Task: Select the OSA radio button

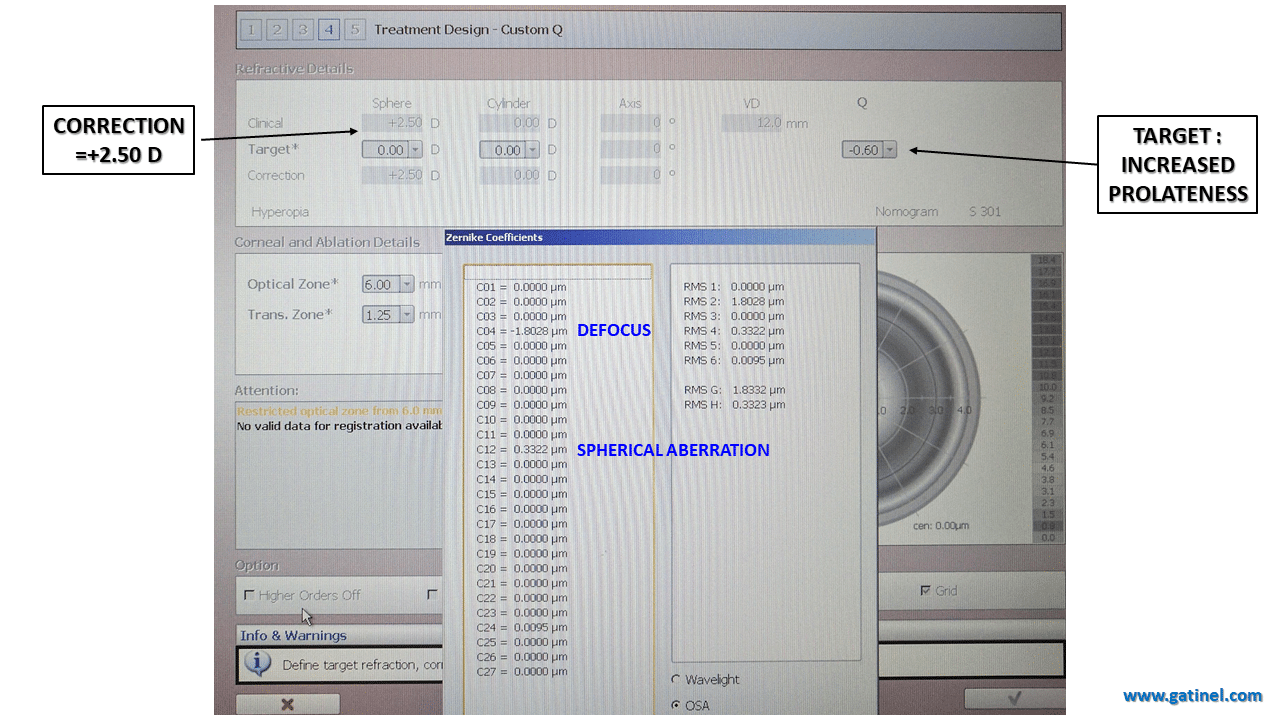Action: [x=676, y=705]
